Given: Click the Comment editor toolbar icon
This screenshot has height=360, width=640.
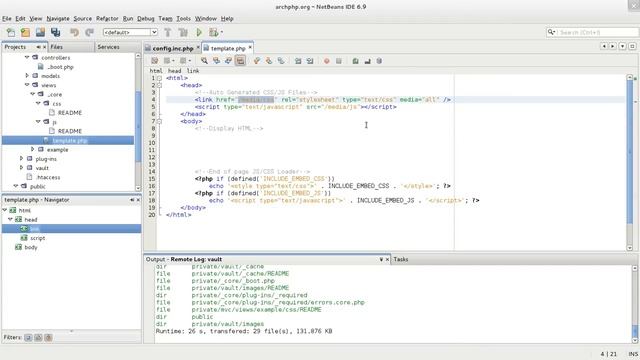Looking at the screenshot, I should point(356,61).
